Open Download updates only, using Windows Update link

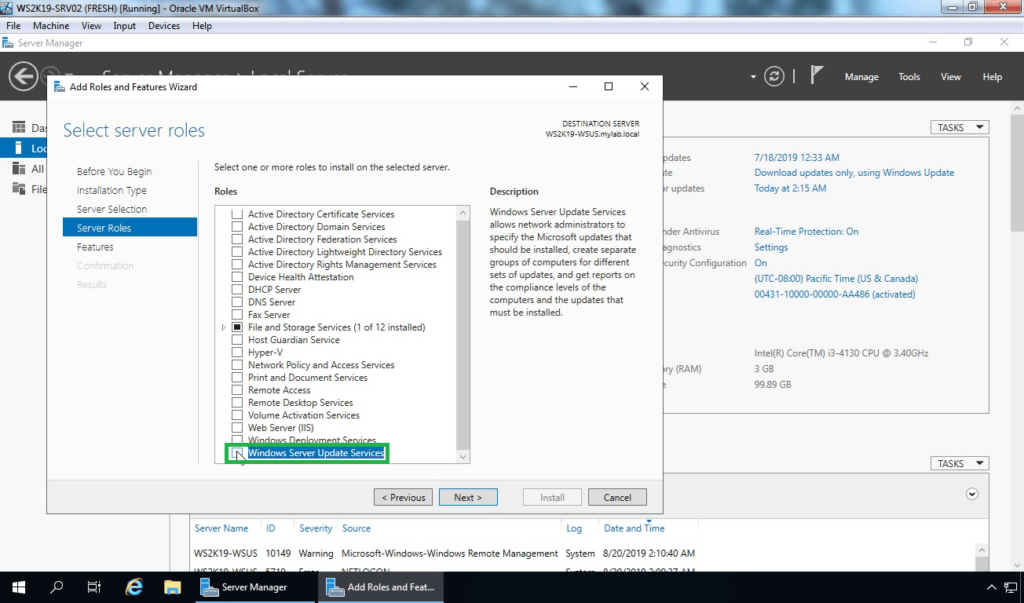coord(854,172)
